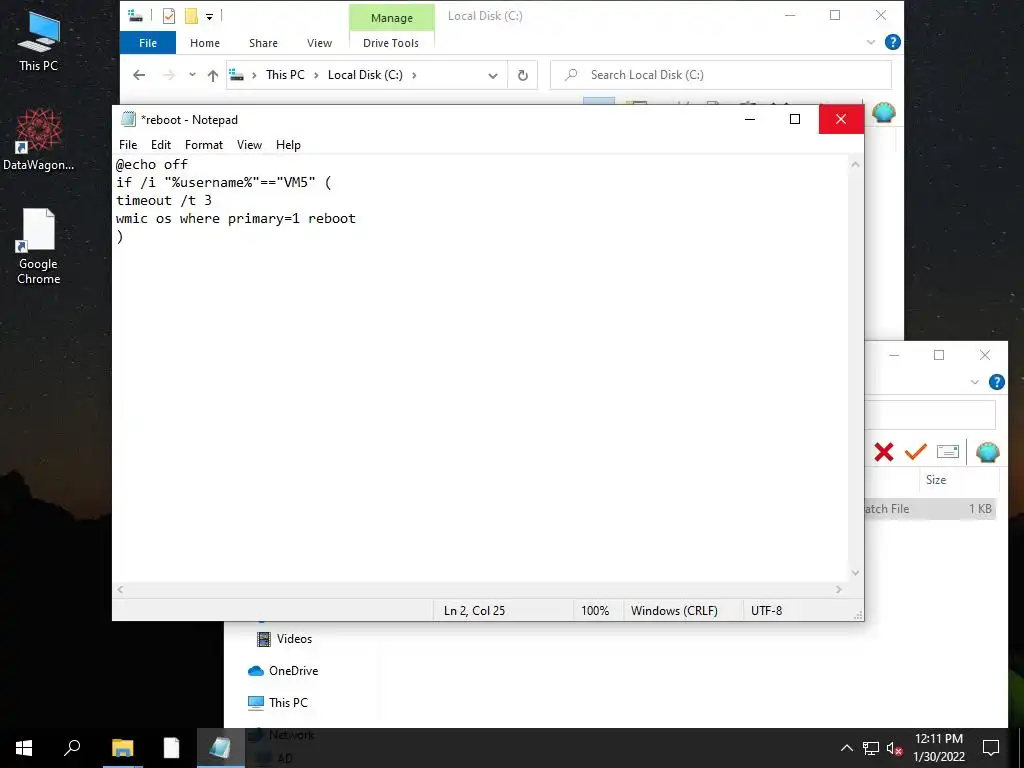
Task: Open Notepad File menu
Action: (x=128, y=145)
